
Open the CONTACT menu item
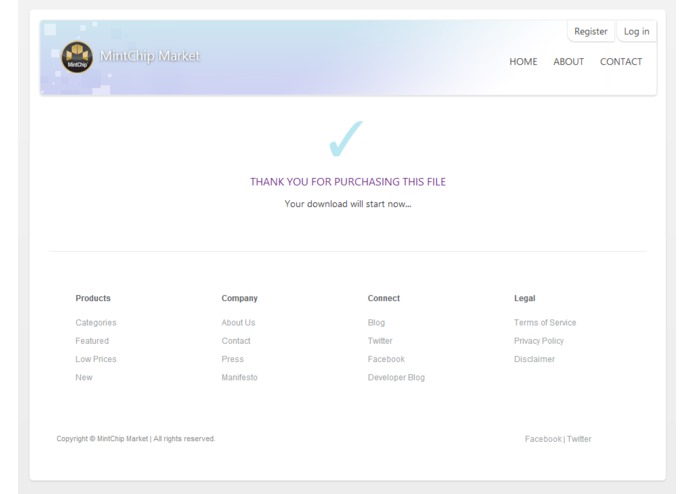[621, 62]
